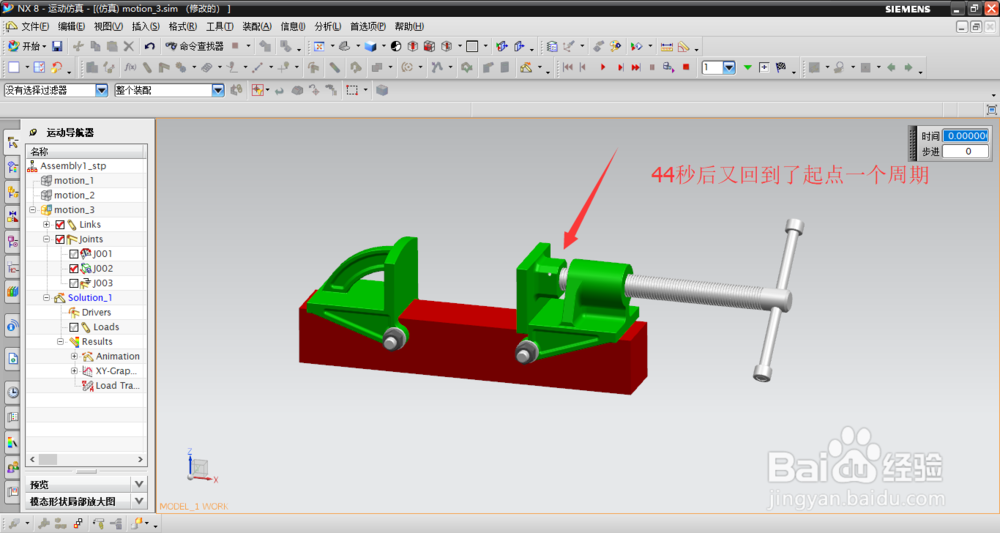Collapse the Solution_1 tree node
This screenshot has height=533, width=1000.
tap(46, 298)
